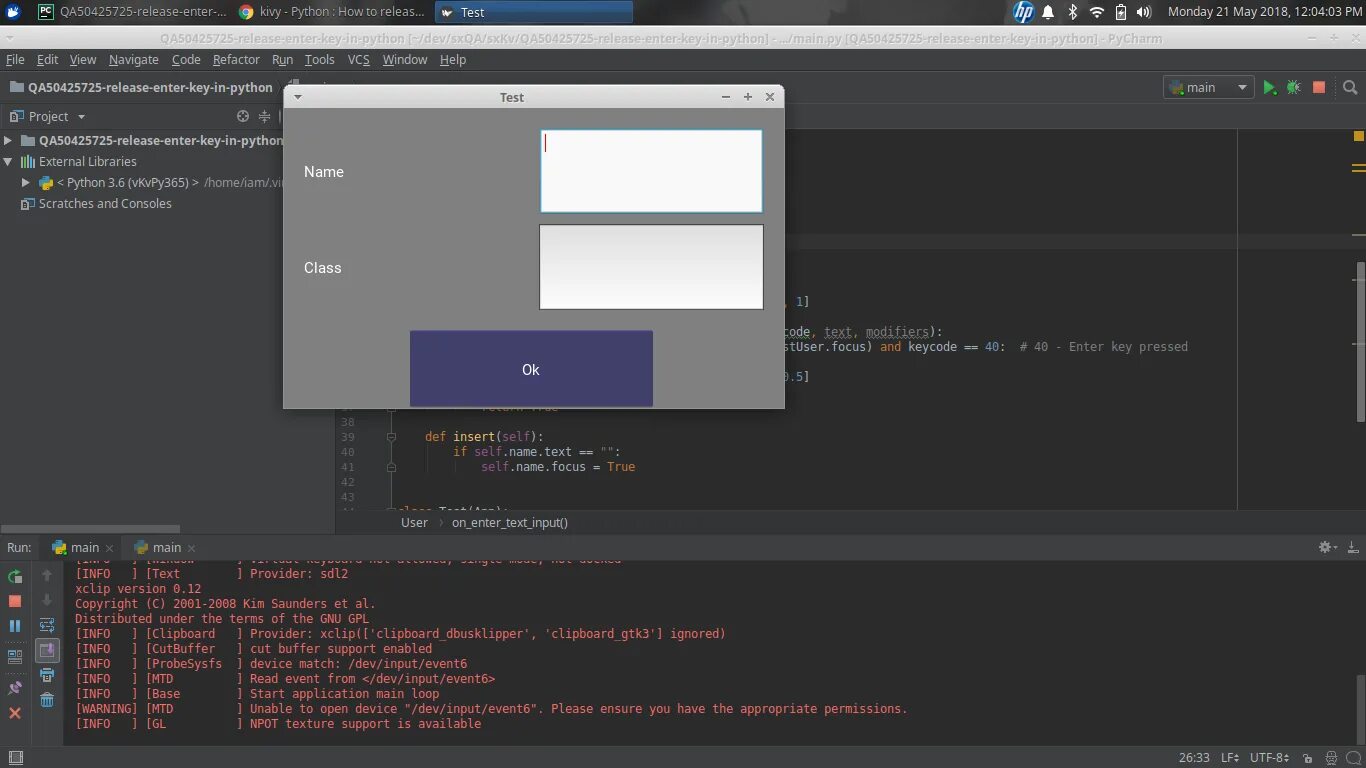This screenshot has width=1366, height=768.
Task: Switch to the Chrome kivy taskbar window
Action: [x=333, y=12]
